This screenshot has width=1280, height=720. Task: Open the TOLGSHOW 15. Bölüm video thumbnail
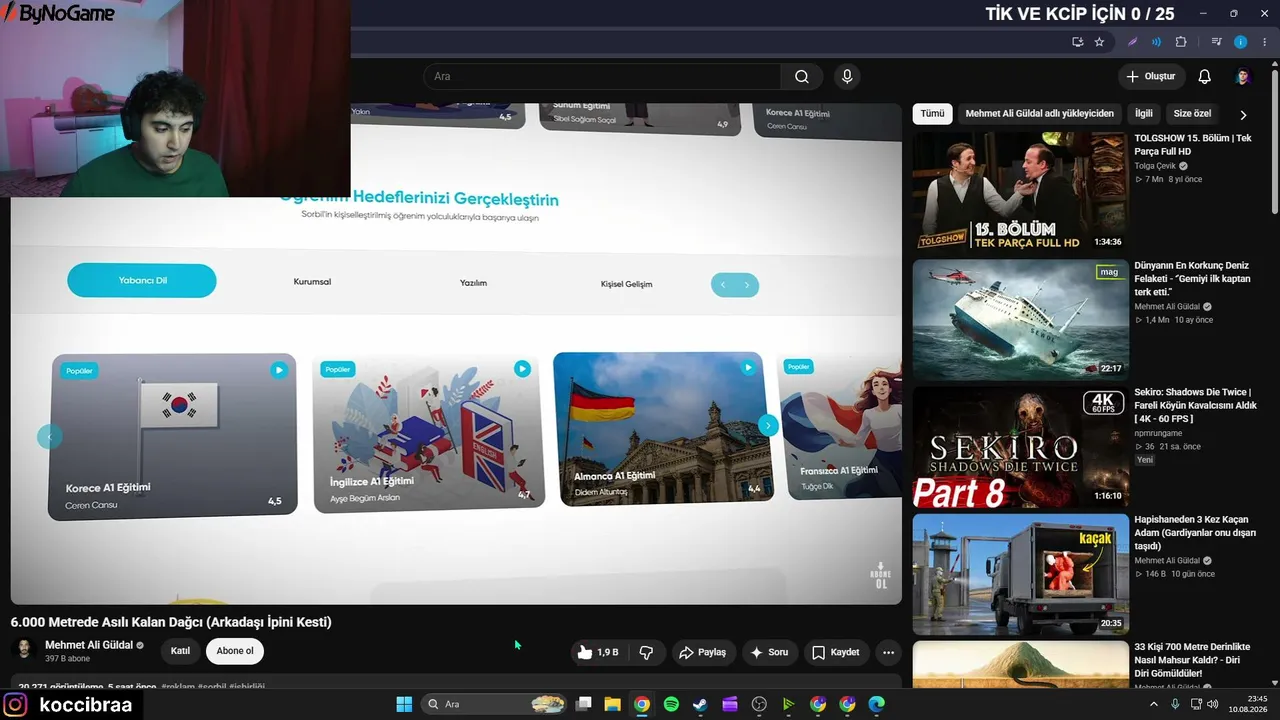click(x=1020, y=191)
